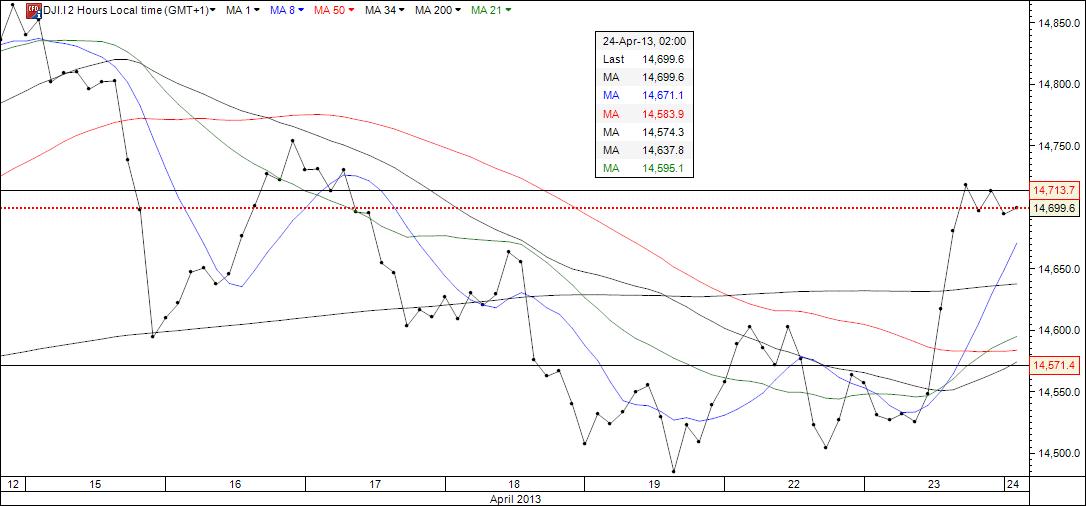Click the 14,850.0 price axis label
Image resolution: width=1086 pixels, height=506 pixels.
coord(1058,24)
